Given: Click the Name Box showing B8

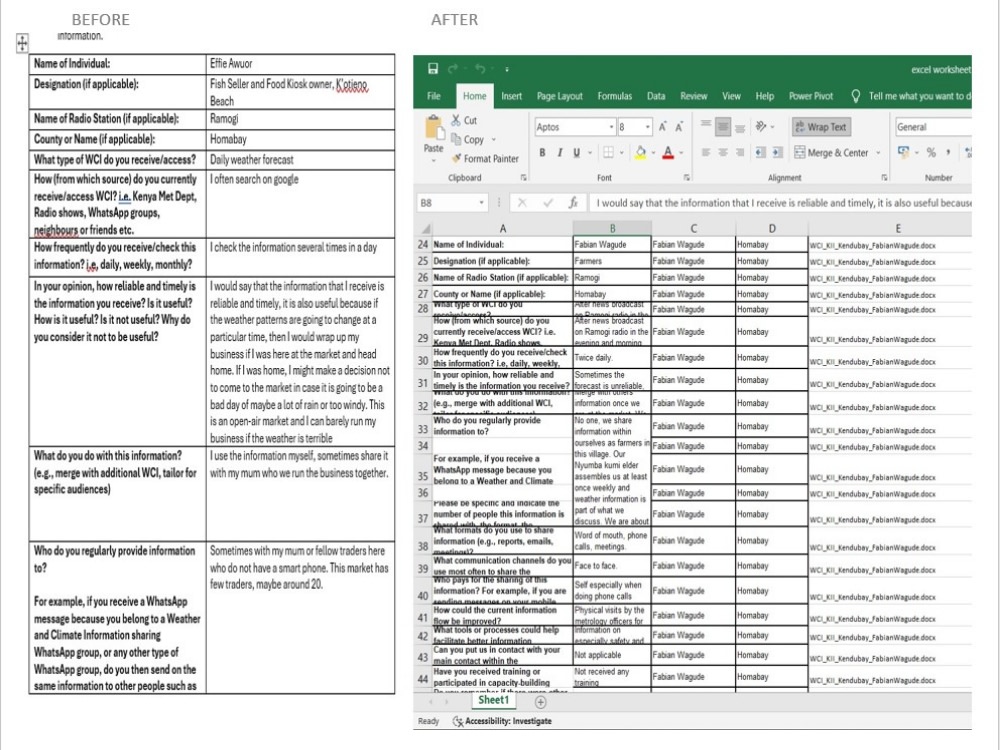Looking at the screenshot, I should (x=452, y=203).
